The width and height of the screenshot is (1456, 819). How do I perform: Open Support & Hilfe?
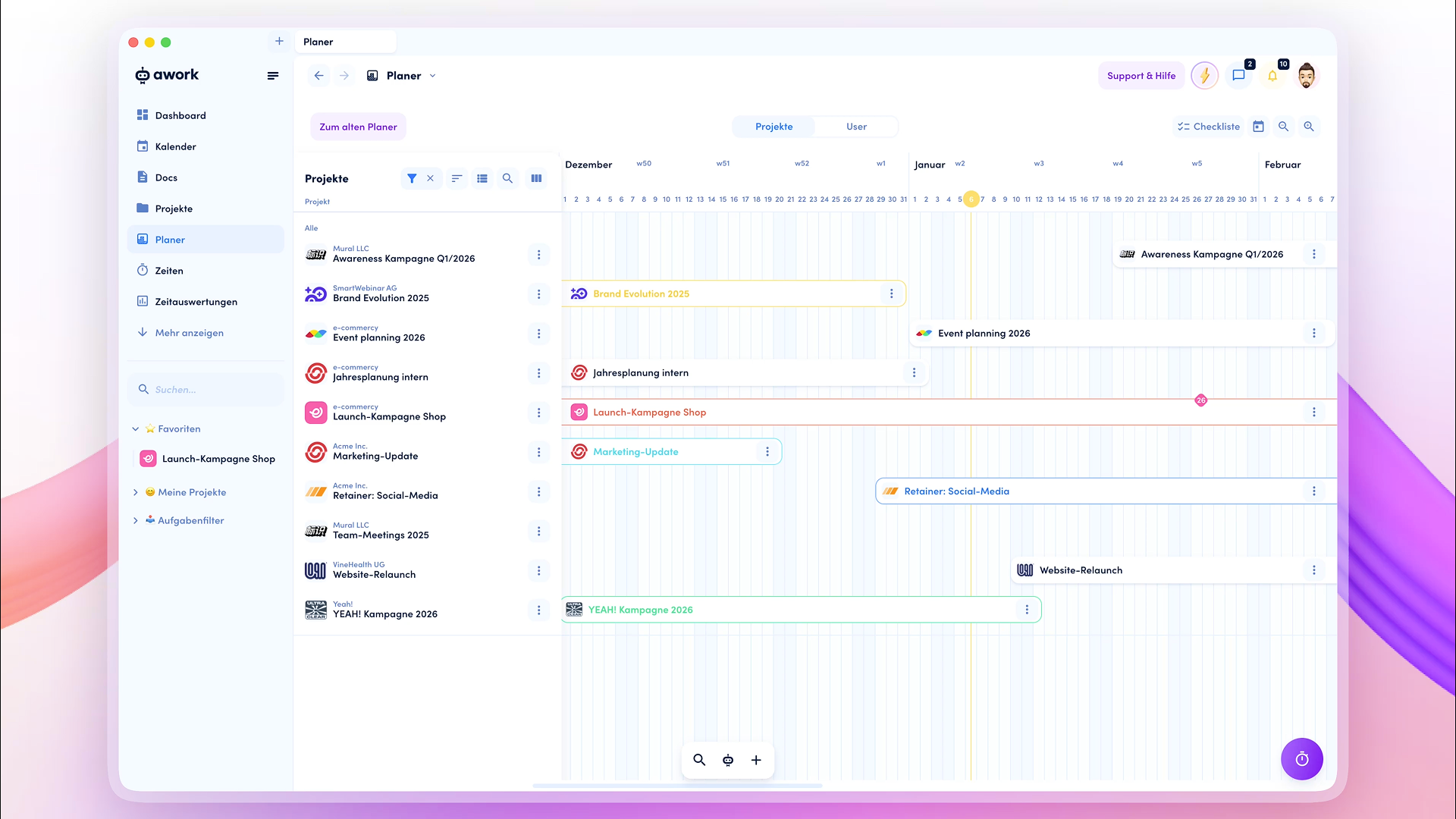[x=1141, y=75]
